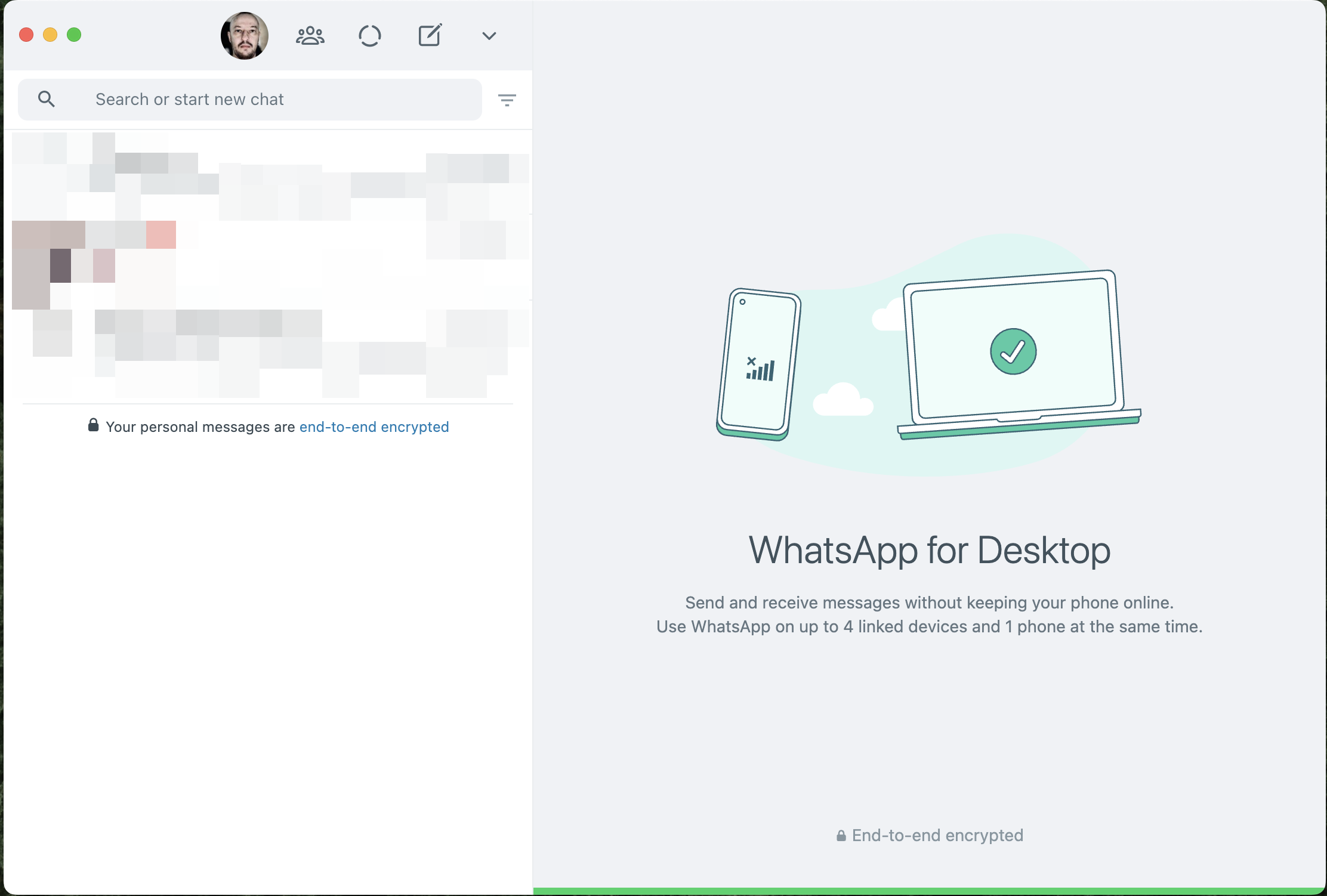The width and height of the screenshot is (1327, 896).
Task: Click the green checkmark on laptop illustration
Action: click(x=1013, y=351)
